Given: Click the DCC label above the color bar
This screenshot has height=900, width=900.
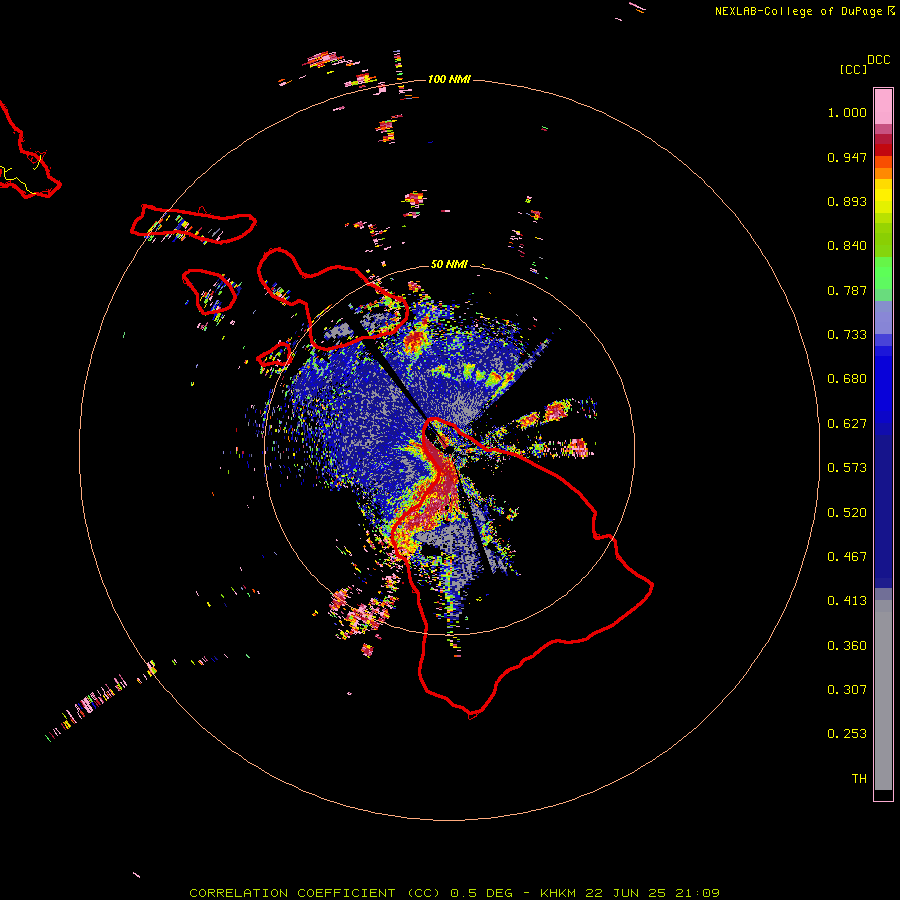Looking at the screenshot, I should (879, 60).
